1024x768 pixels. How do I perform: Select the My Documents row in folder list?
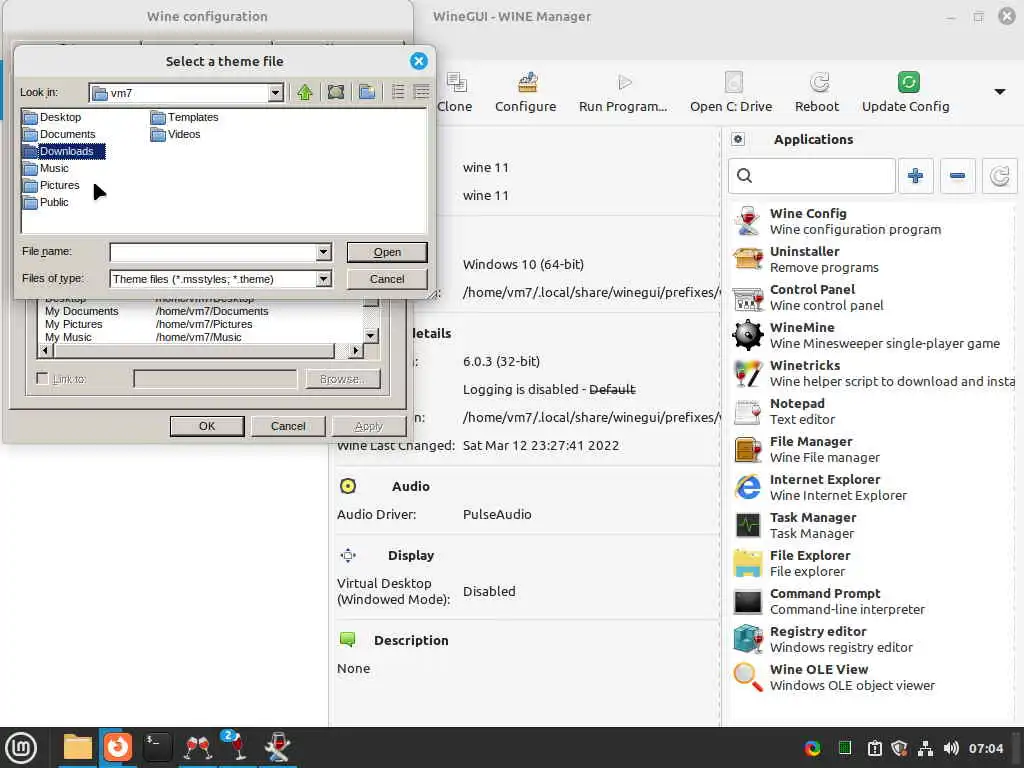(x=199, y=311)
